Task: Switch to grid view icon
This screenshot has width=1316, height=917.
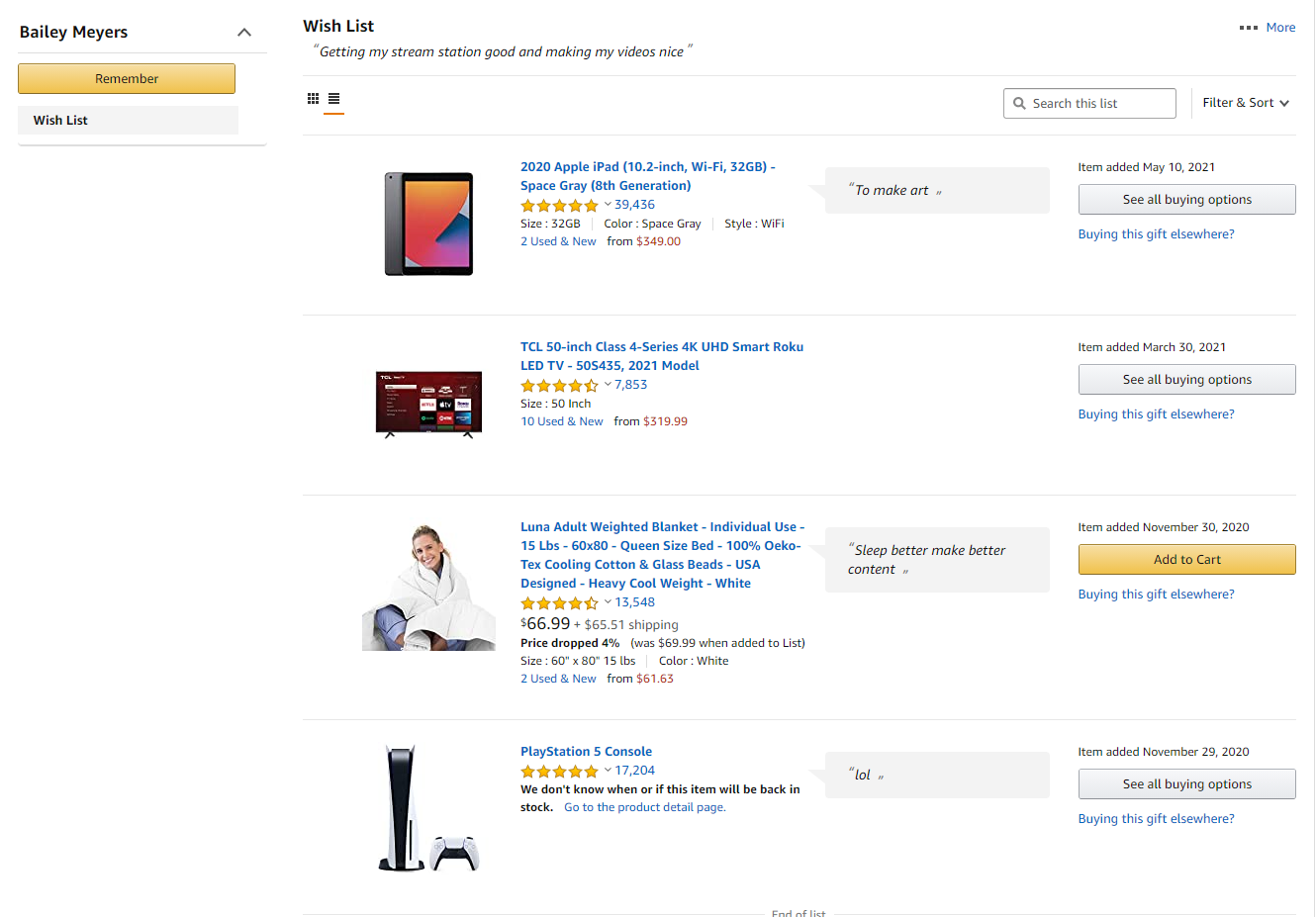Action: (x=313, y=99)
